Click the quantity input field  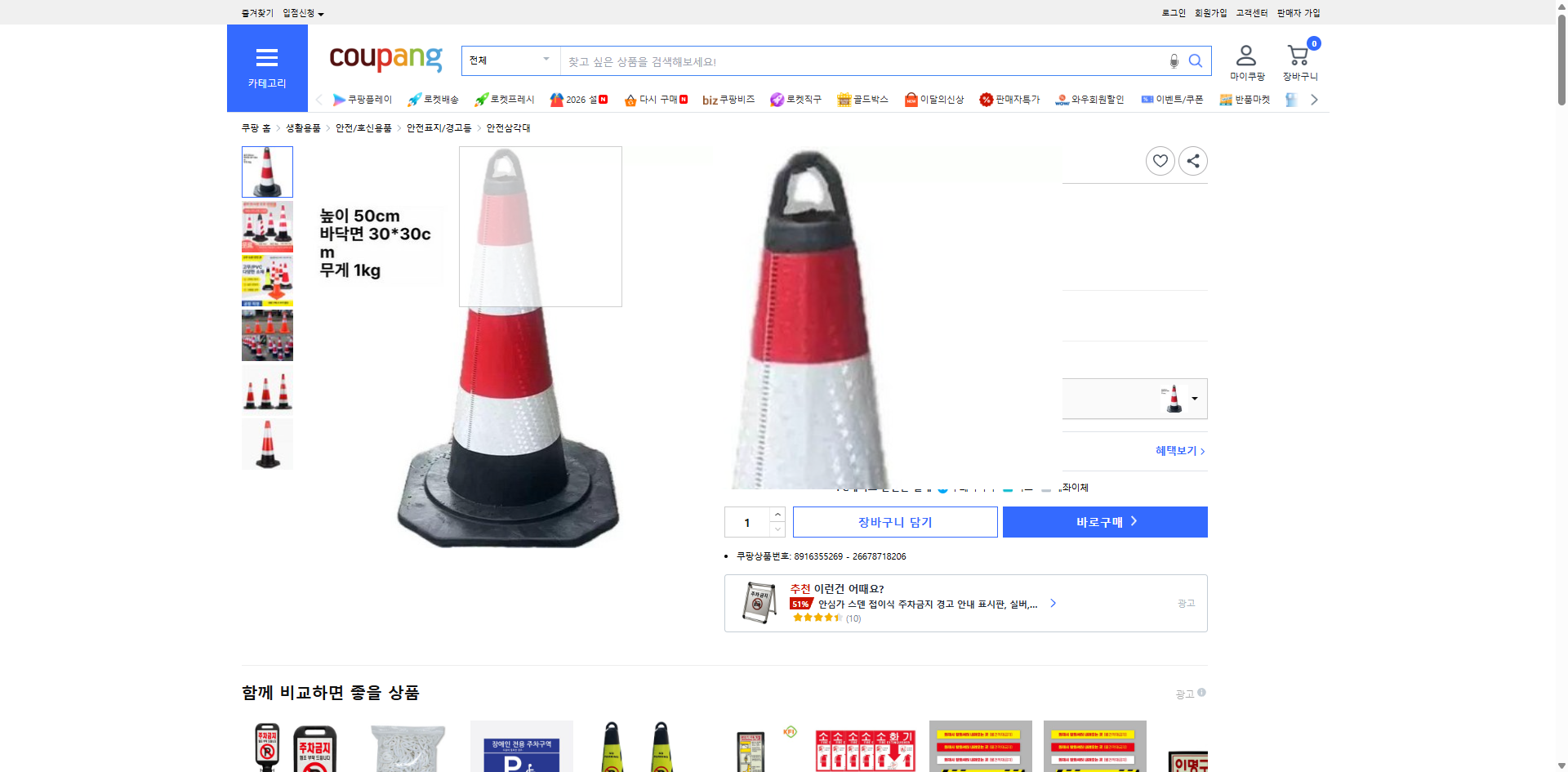747,522
